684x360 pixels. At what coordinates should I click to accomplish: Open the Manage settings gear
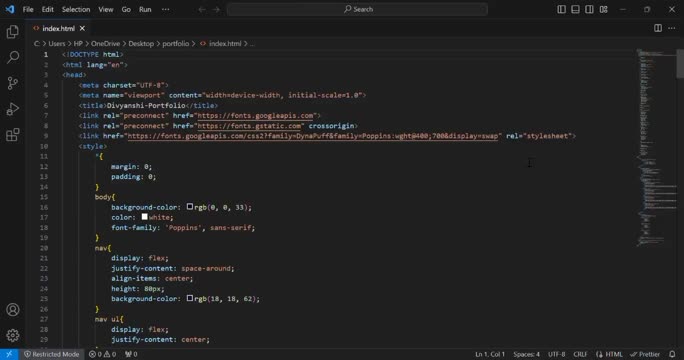(13, 335)
